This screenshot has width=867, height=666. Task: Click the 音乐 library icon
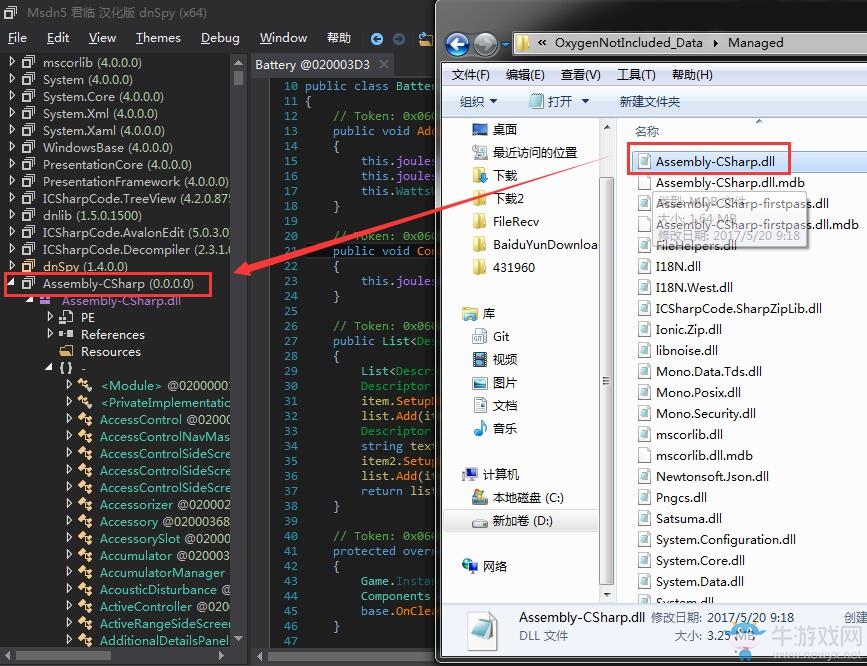pyautogui.click(x=479, y=429)
